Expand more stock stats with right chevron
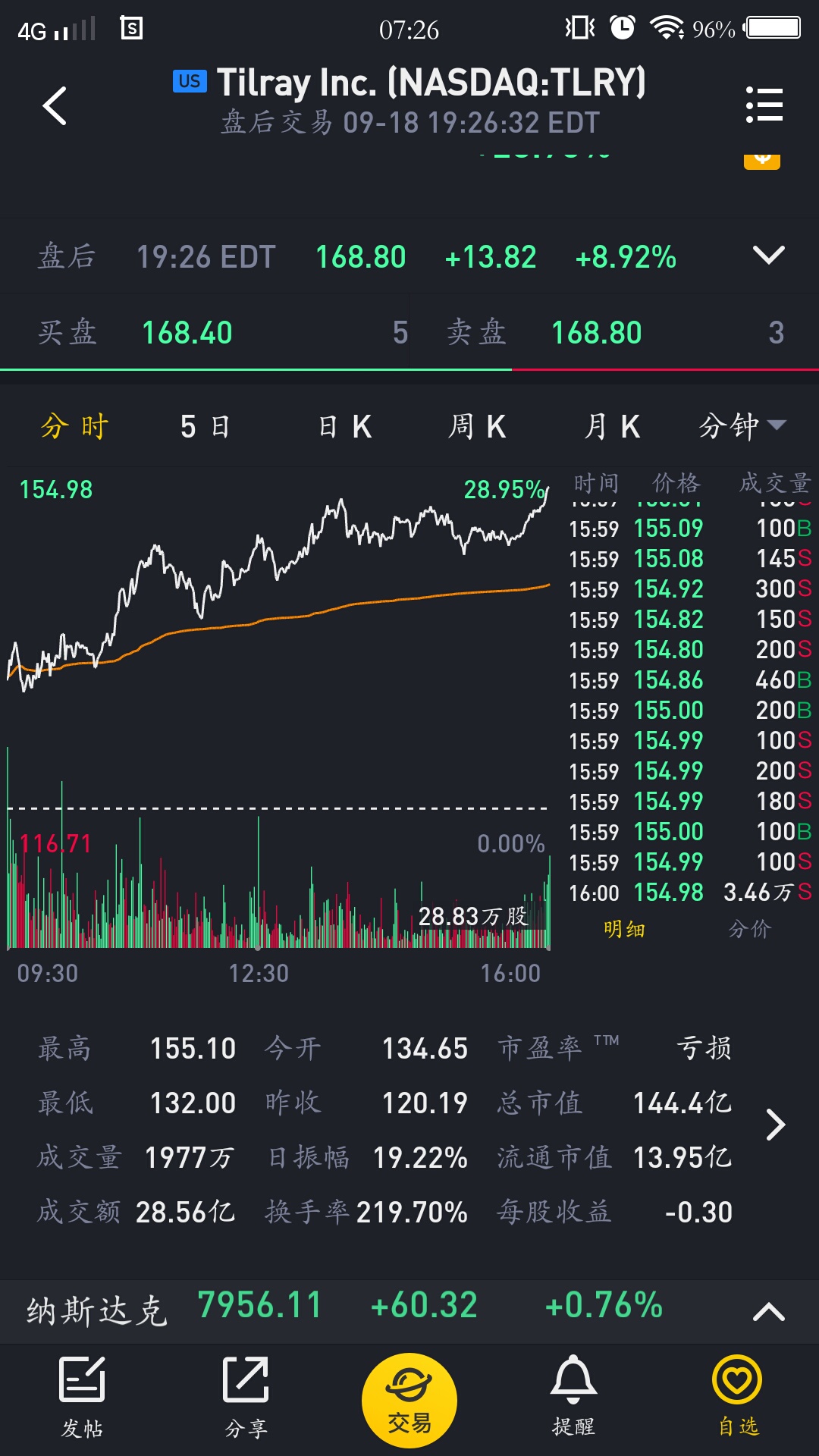Viewport: 819px width, 1456px height. pyautogui.click(x=775, y=1125)
